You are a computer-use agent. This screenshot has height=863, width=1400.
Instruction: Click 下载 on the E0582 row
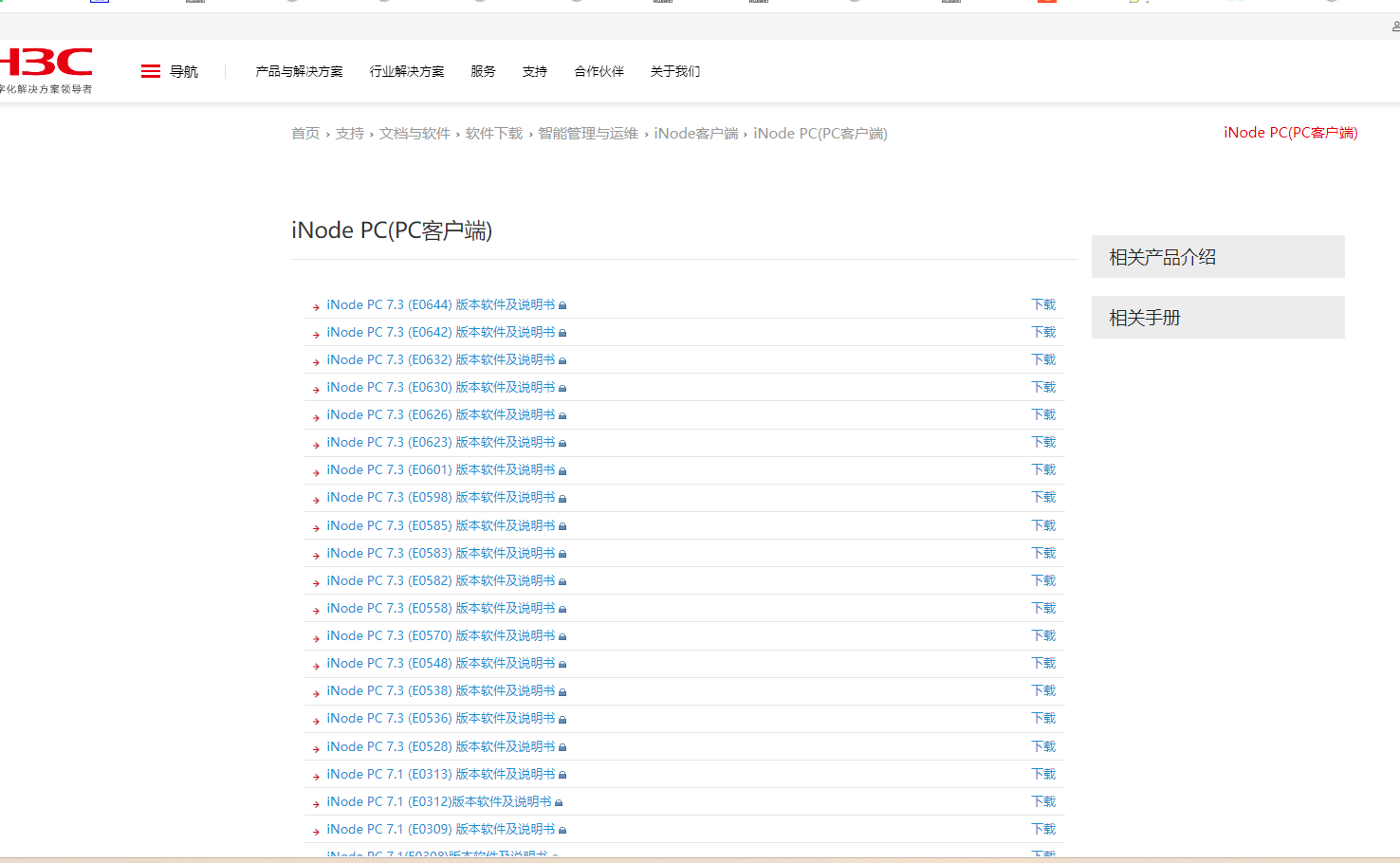[x=1043, y=580]
